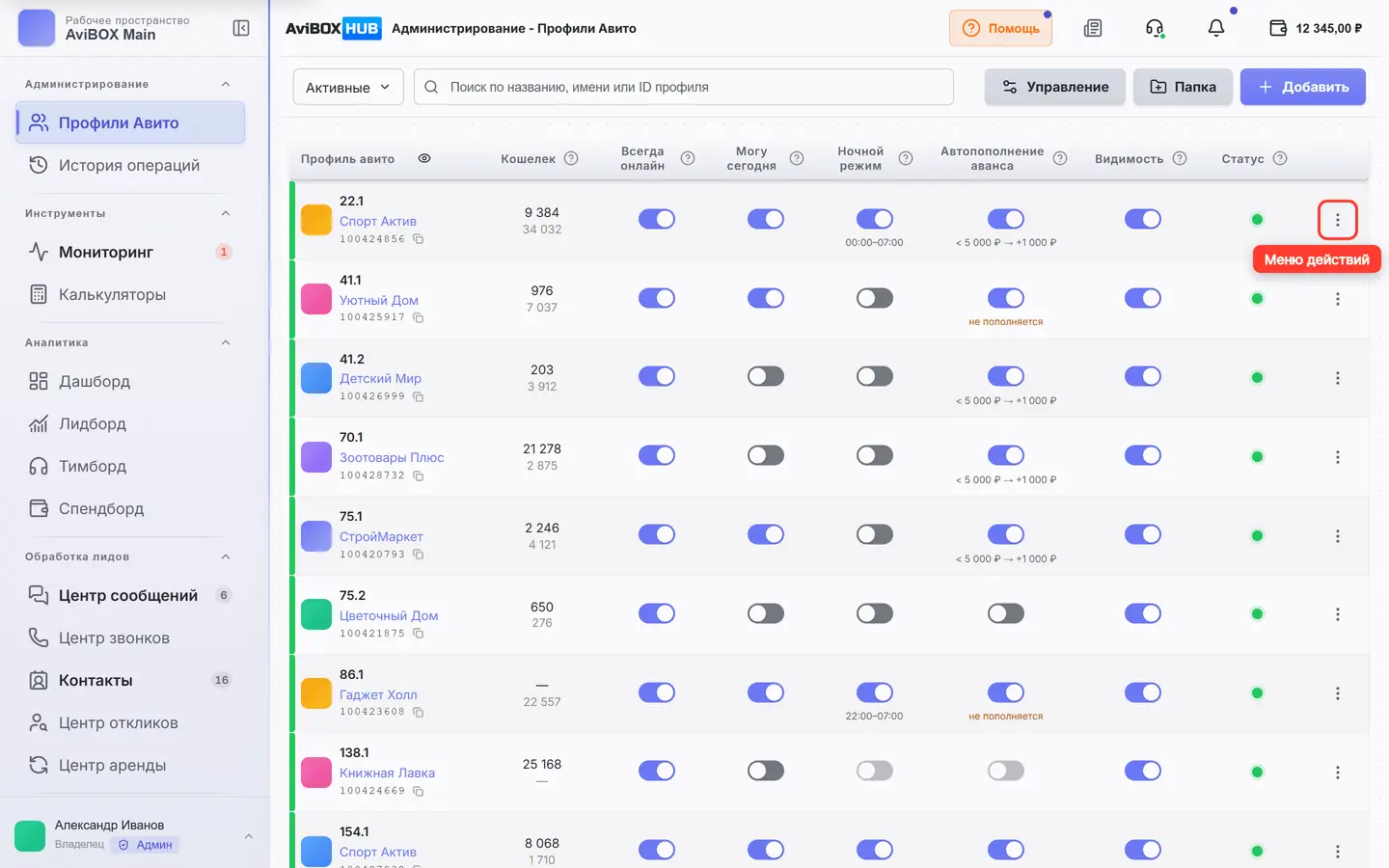Disable Всегда онлайн for Спорт Актив 22.1
This screenshot has width=1389, height=868.
[657, 219]
